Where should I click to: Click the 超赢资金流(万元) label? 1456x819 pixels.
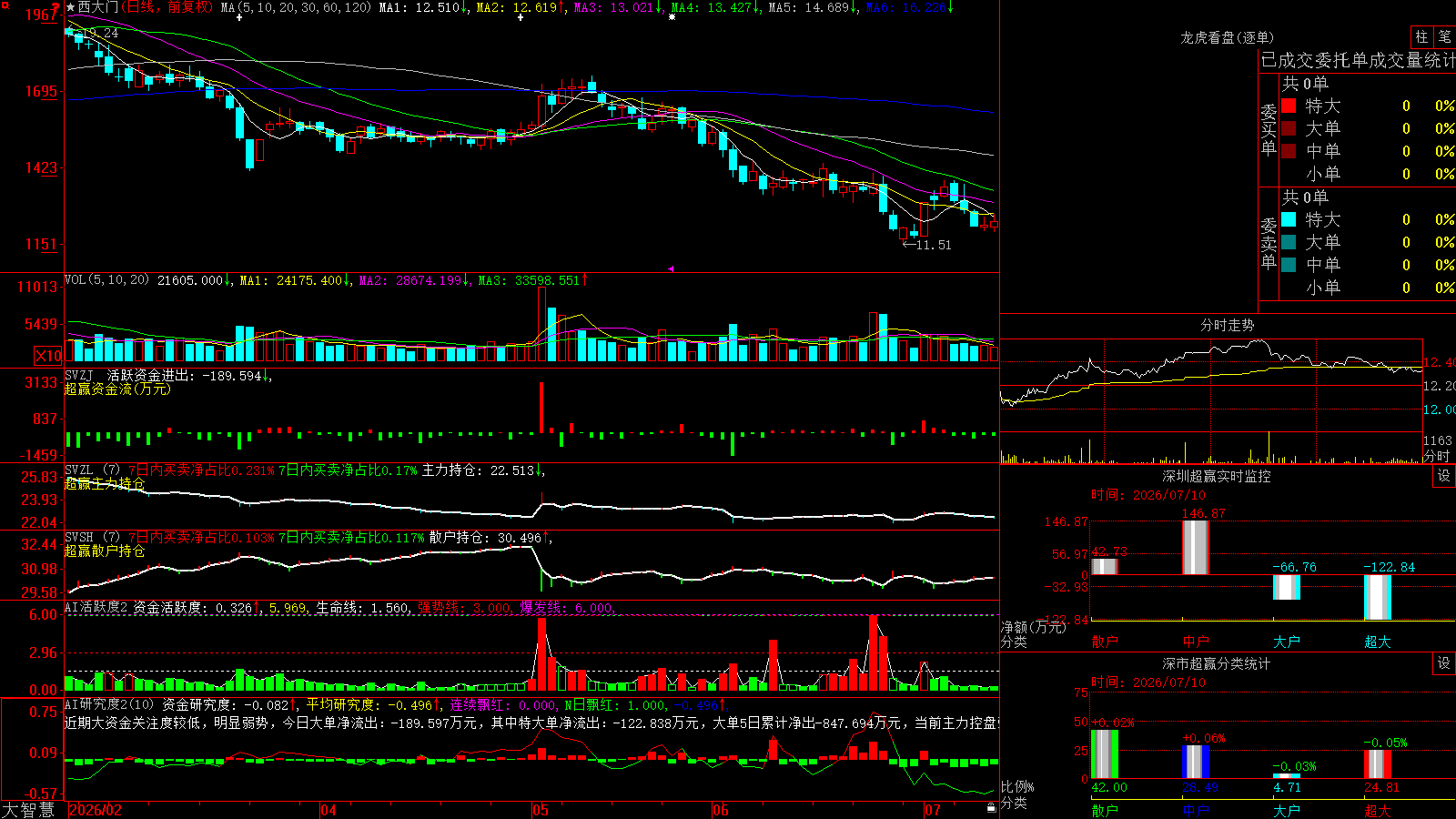point(117,389)
